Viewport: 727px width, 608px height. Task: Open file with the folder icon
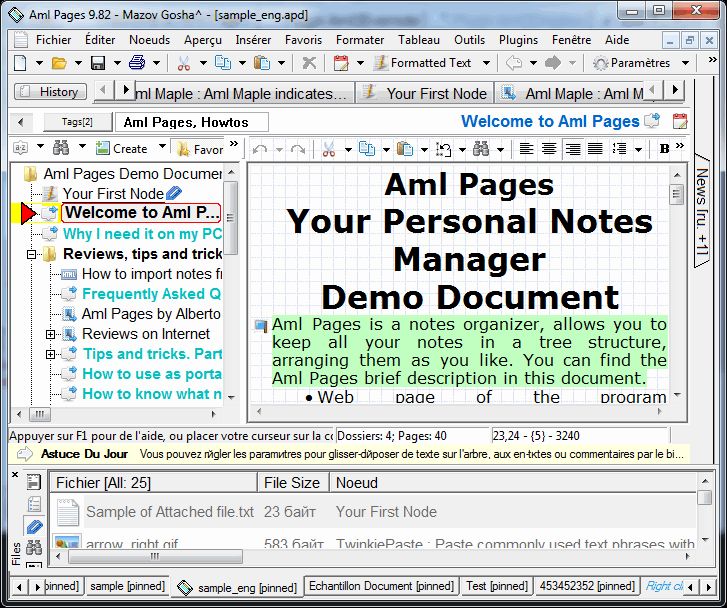tap(59, 63)
